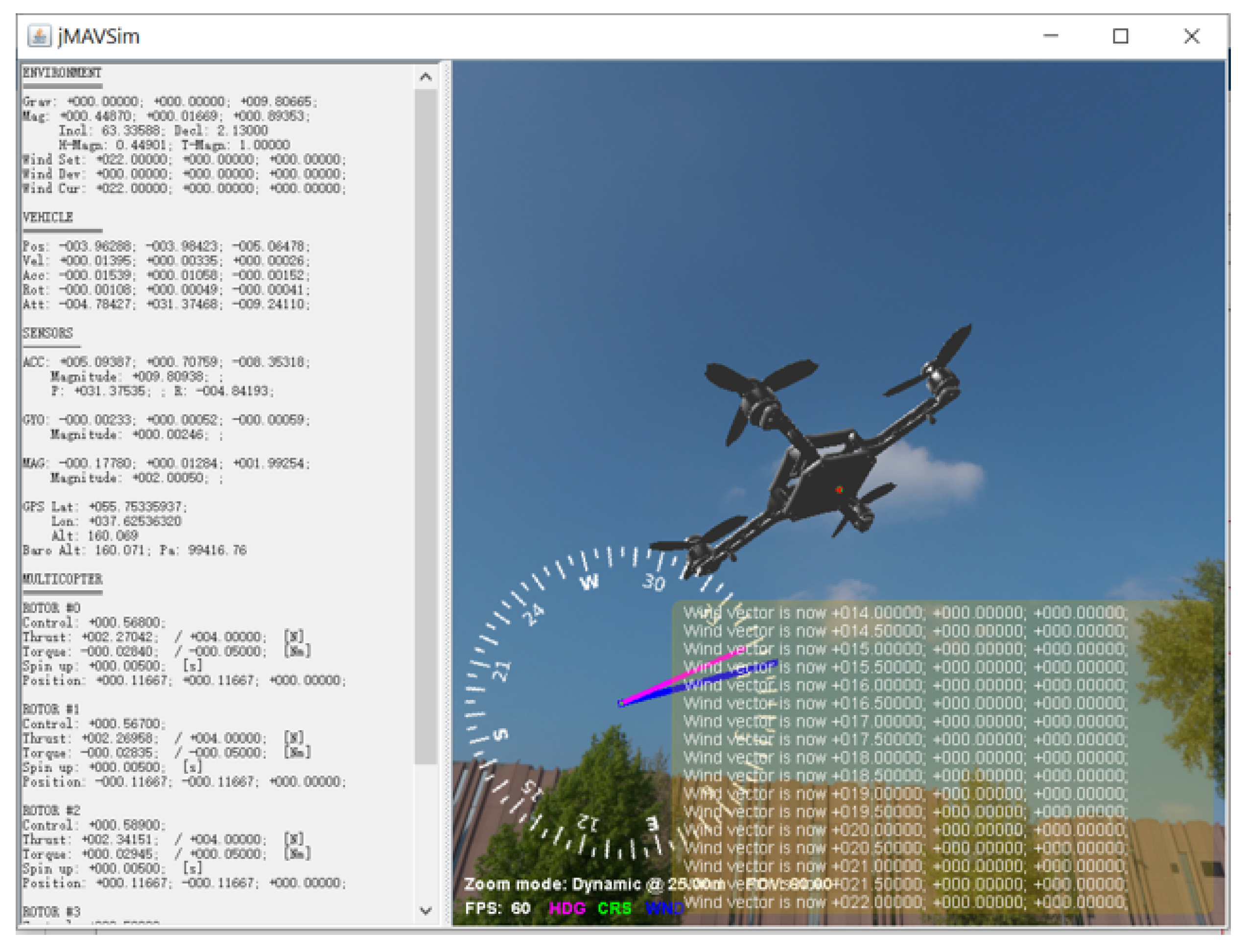Click the Wind vector +018.00000 message

pyautogui.click(x=905, y=758)
